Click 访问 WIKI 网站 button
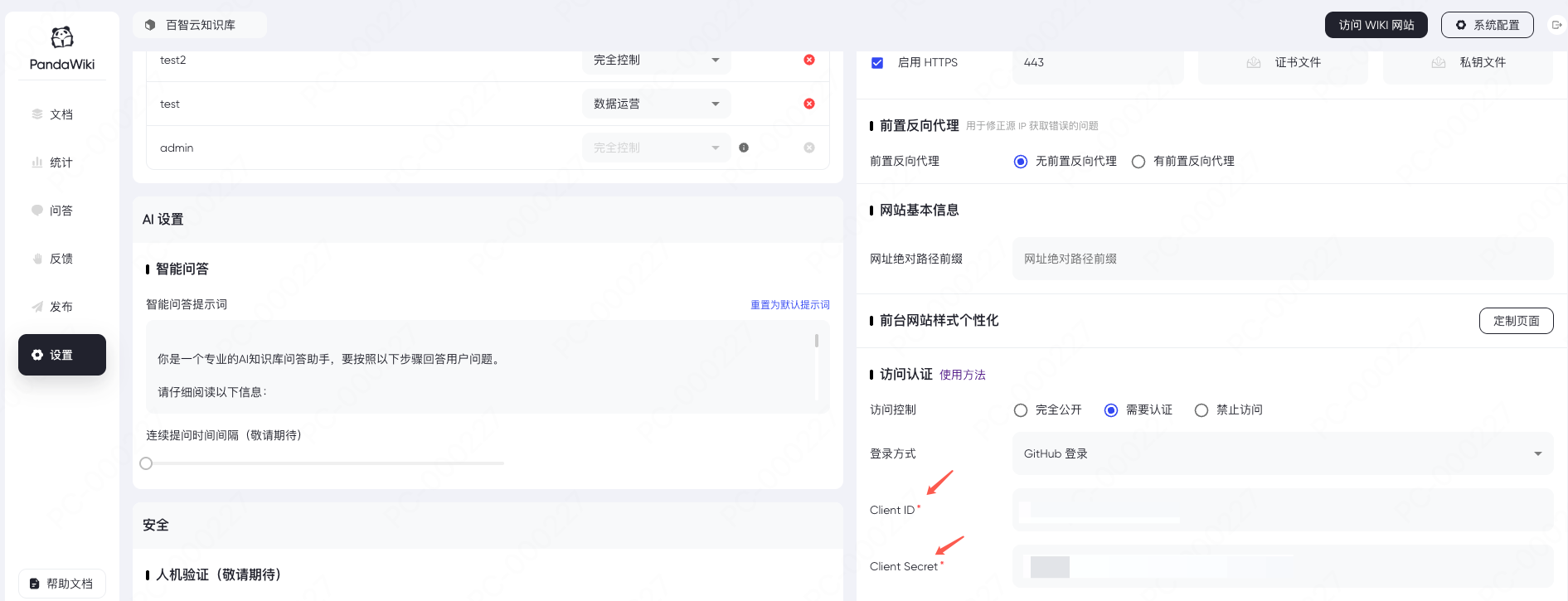The image size is (1568, 601). (1376, 25)
